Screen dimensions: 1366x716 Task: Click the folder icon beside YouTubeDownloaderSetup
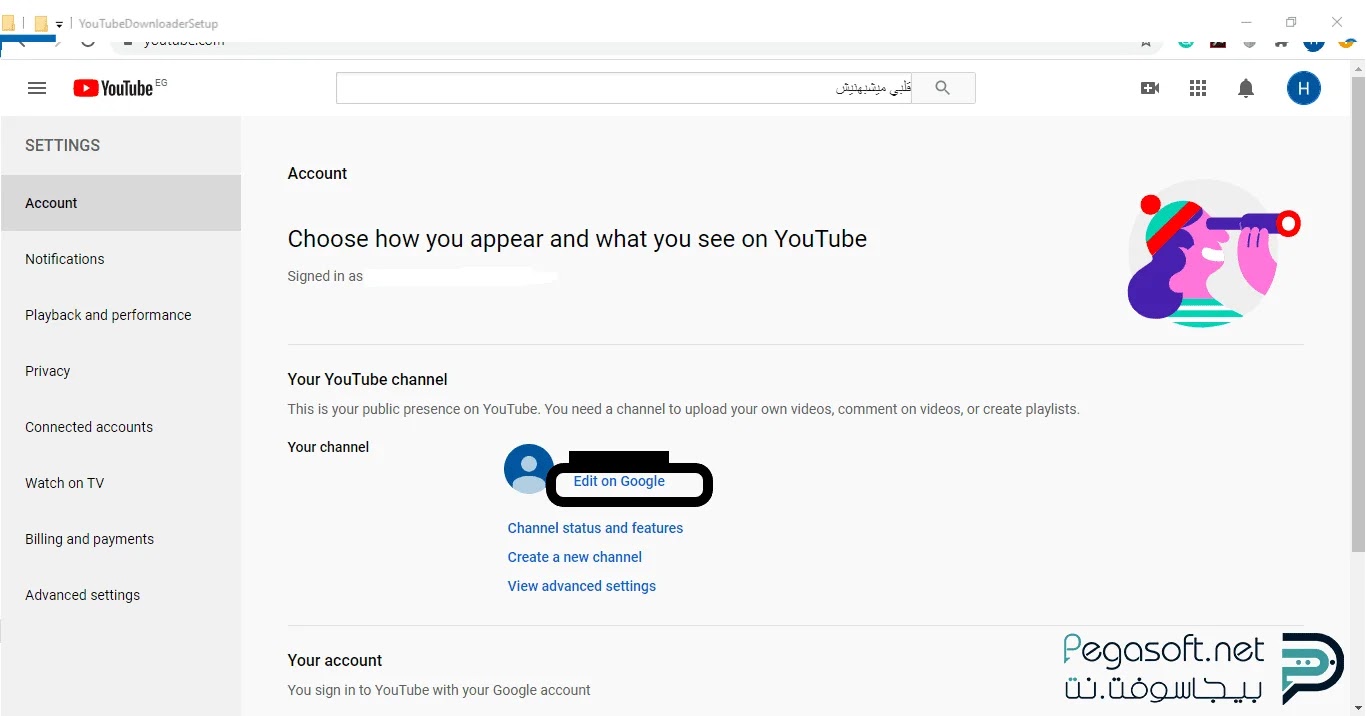41,23
